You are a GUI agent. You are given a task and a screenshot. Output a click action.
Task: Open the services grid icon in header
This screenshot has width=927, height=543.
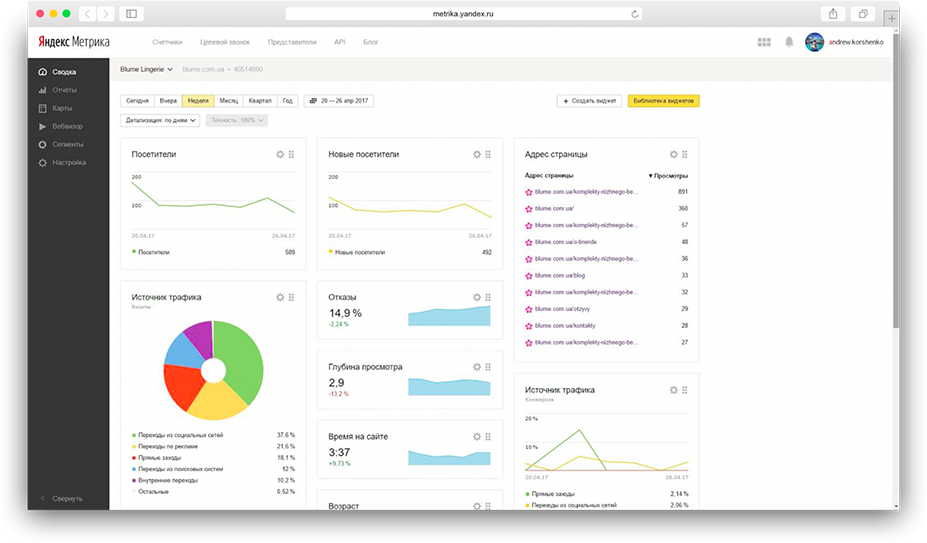click(764, 42)
